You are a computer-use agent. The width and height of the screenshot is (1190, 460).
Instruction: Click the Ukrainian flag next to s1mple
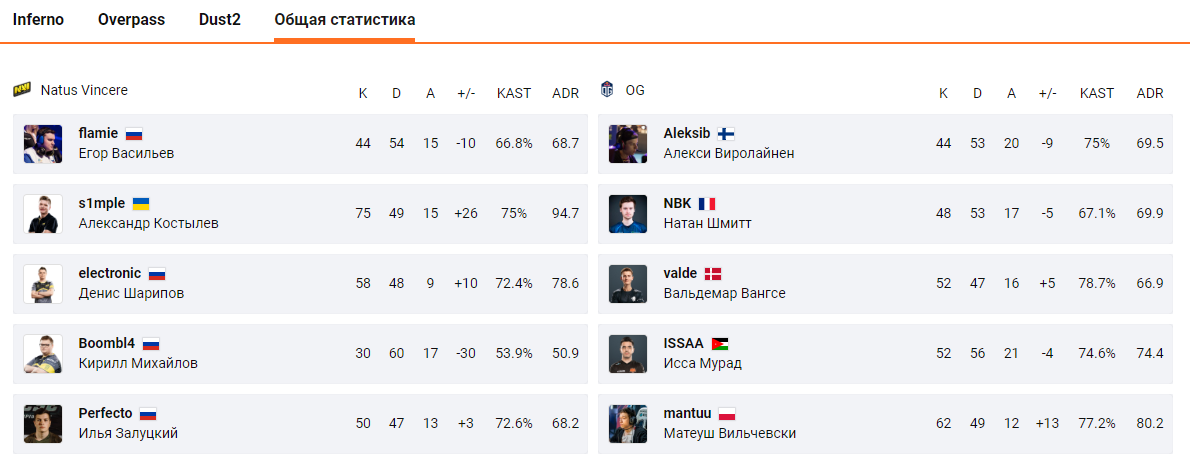pyautogui.click(x=141, y=203)
